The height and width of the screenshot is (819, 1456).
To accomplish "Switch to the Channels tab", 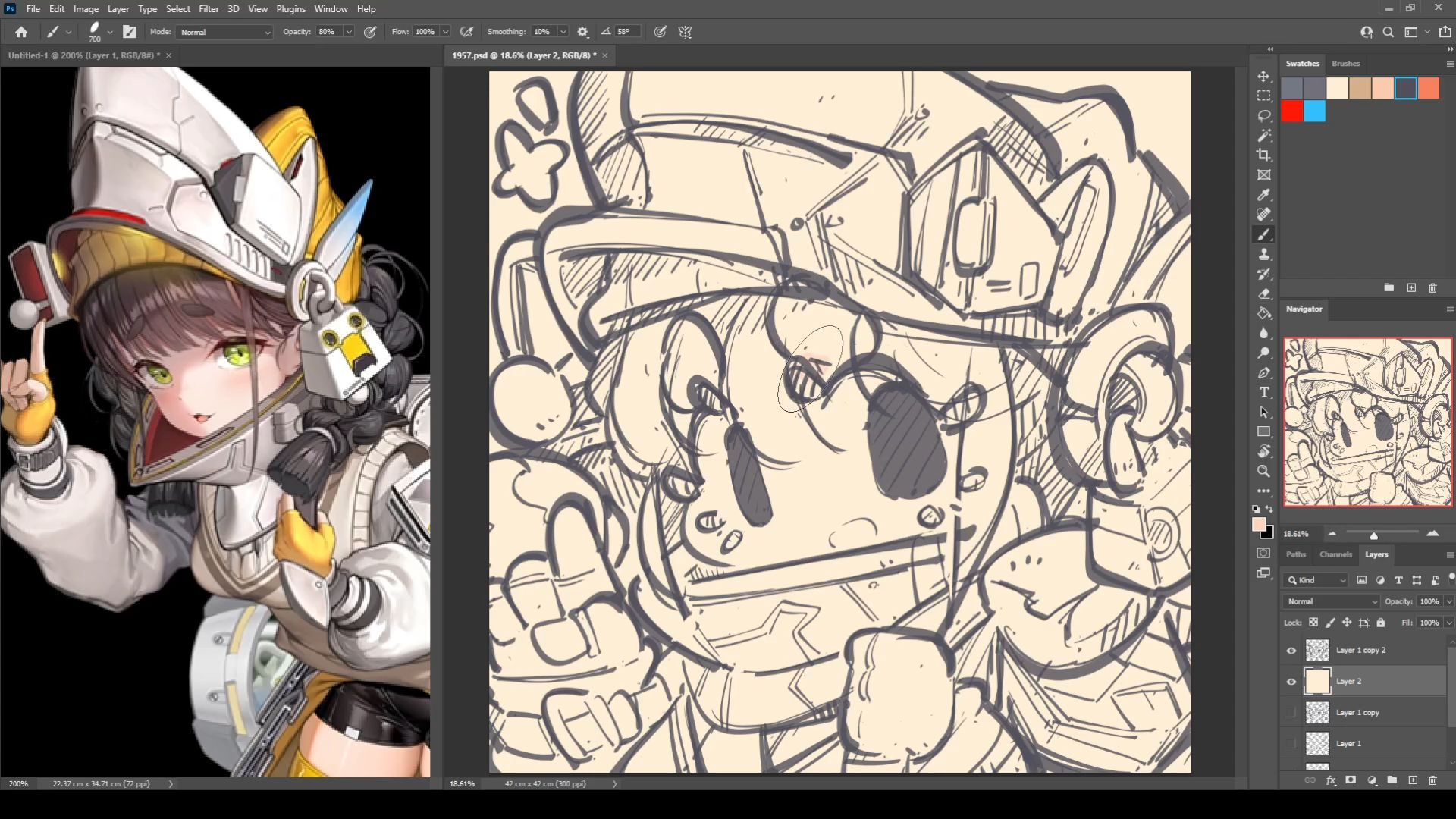I will click(x=1335, y=554).
